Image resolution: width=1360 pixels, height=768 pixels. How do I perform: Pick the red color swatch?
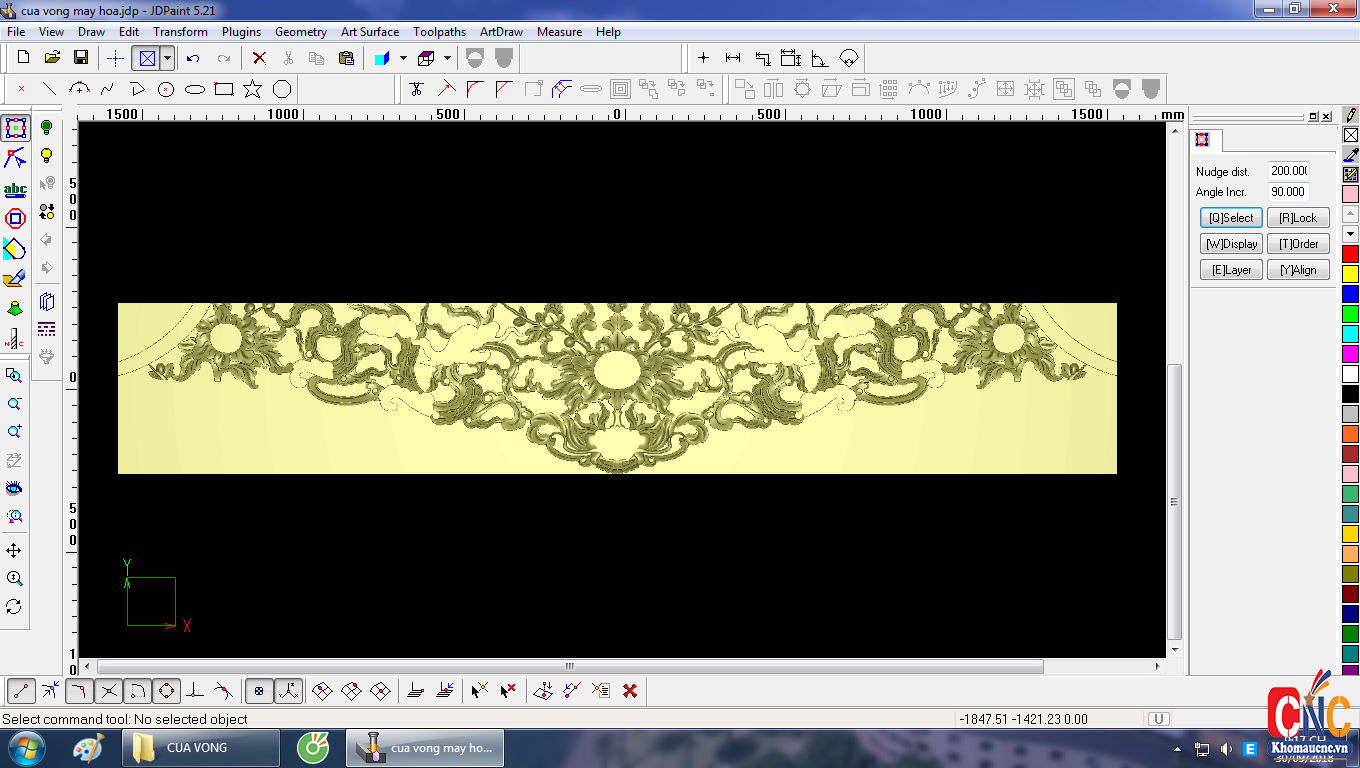(x=1350, y=254)
